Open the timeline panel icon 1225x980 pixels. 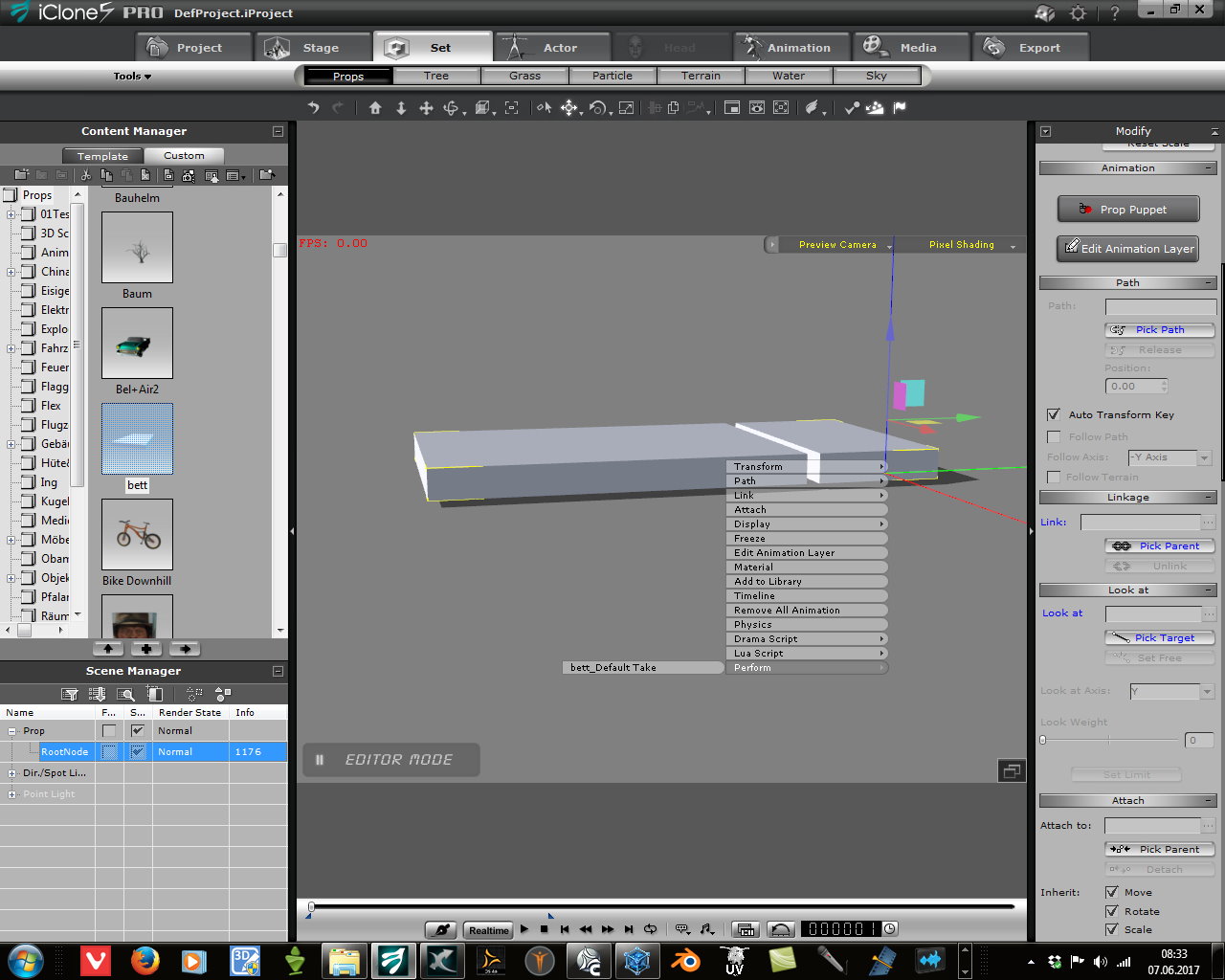[x=746, y=929]
